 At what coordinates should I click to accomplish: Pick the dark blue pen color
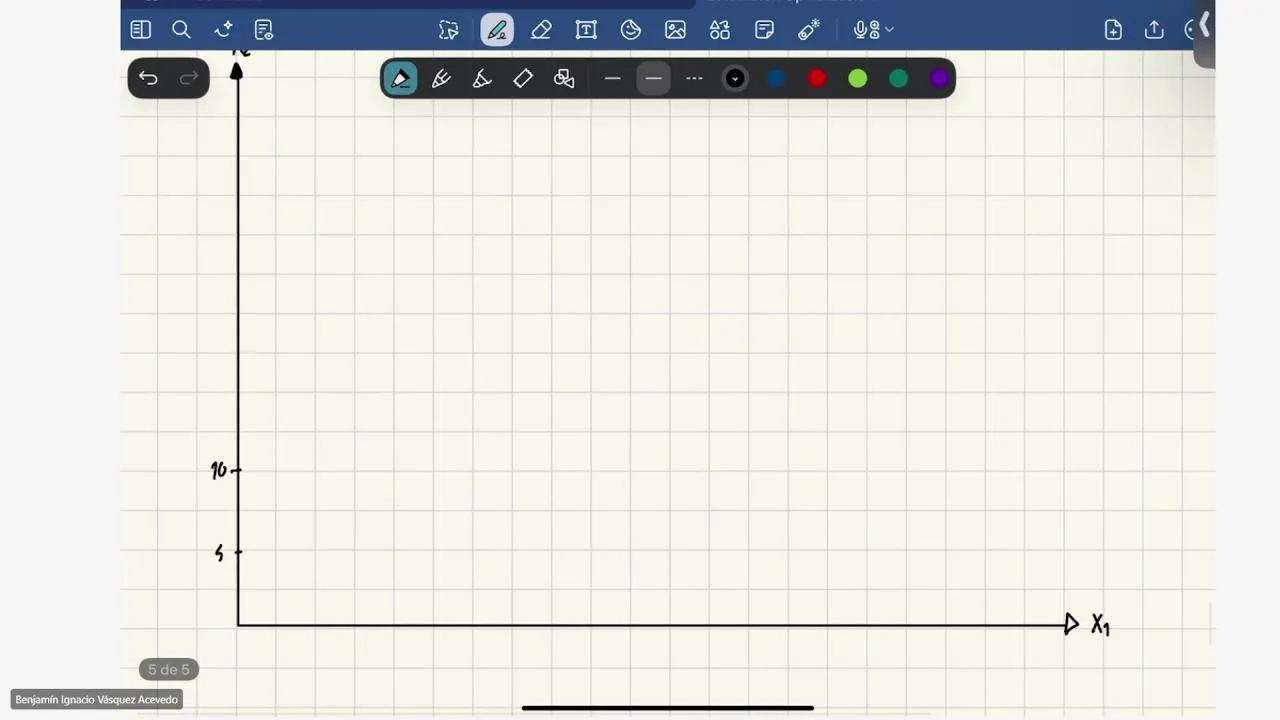click(x=776, y=78)
